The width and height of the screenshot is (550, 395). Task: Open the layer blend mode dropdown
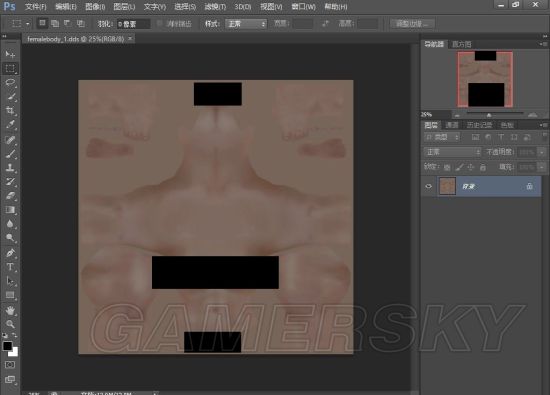click(452, 152)
